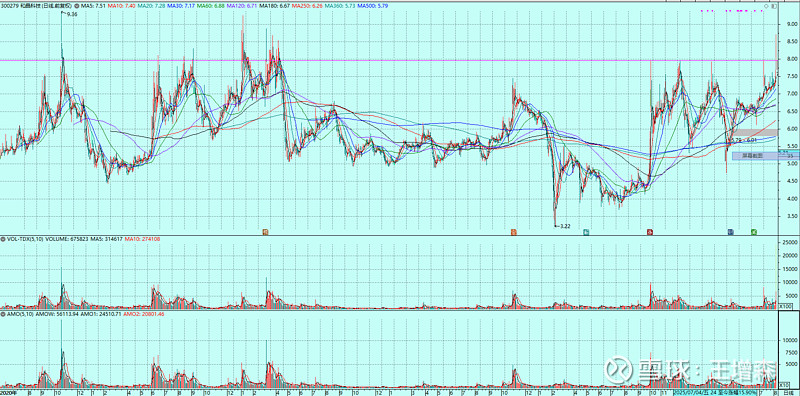800x396 pixels.
Task: Click the gray gap rectangle near 6.00
Action: 756,132
